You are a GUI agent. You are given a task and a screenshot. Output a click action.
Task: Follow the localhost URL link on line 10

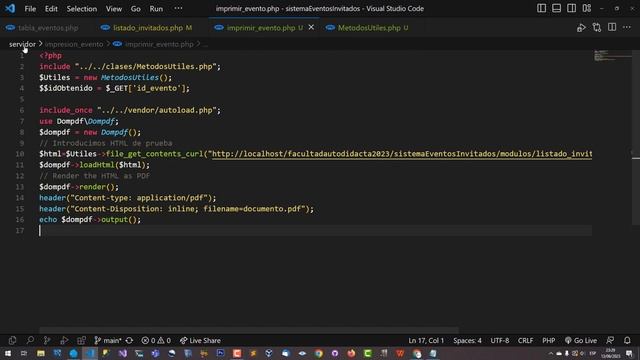(x=402, y=154)
